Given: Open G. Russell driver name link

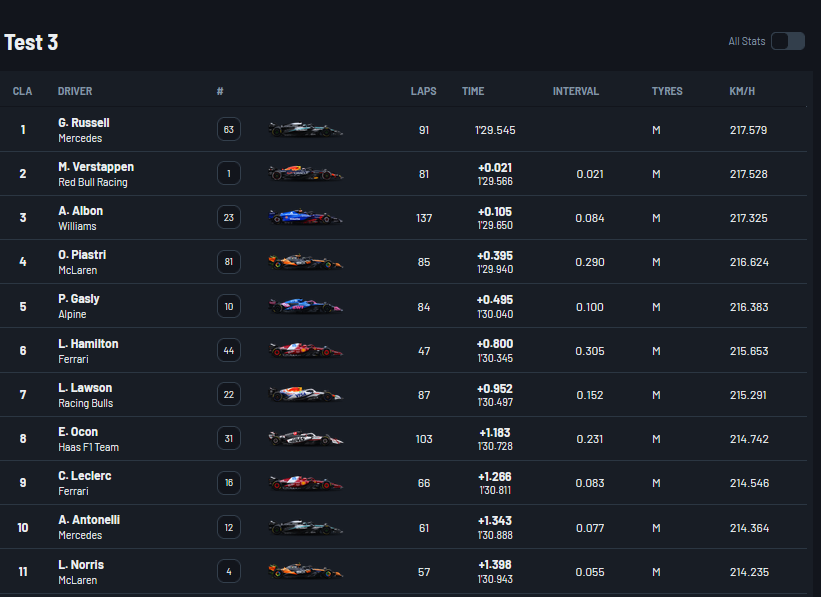Looking at the screenshot, I should click(84, 123).
